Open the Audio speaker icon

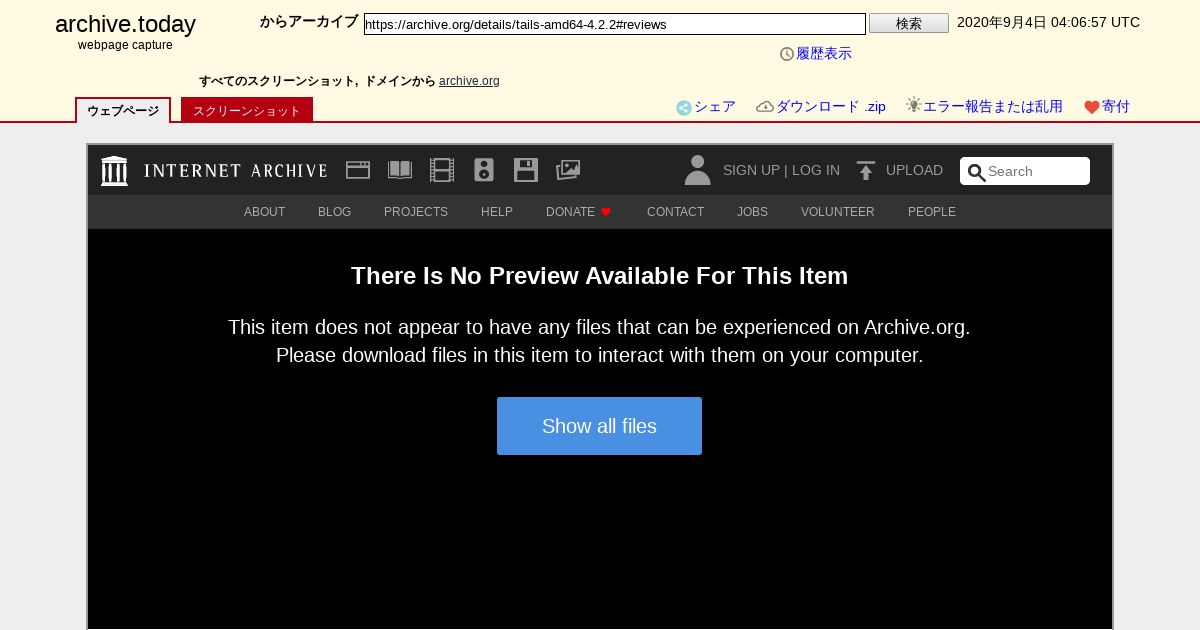[x=484, y=170]
